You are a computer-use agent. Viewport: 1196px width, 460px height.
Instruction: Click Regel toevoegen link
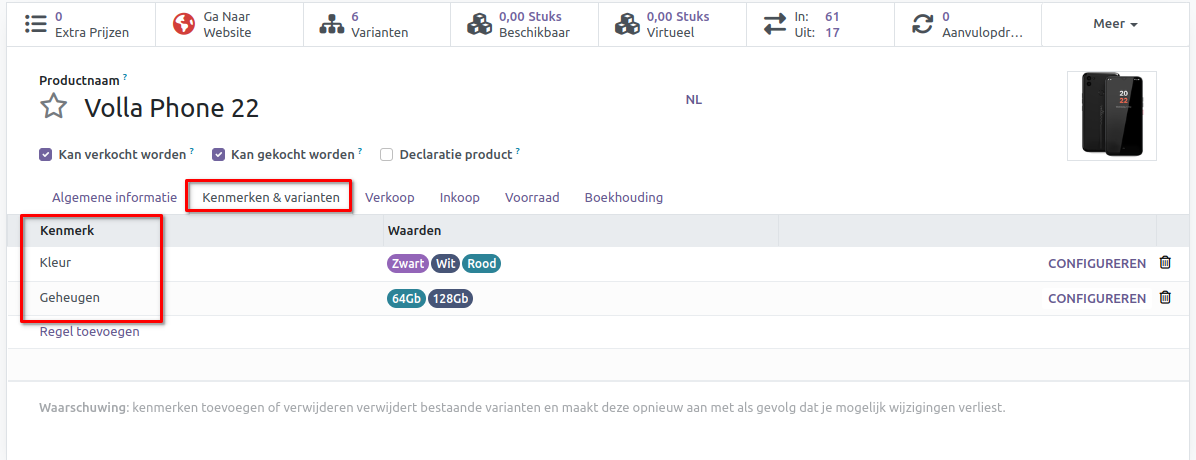pos(89,332)
